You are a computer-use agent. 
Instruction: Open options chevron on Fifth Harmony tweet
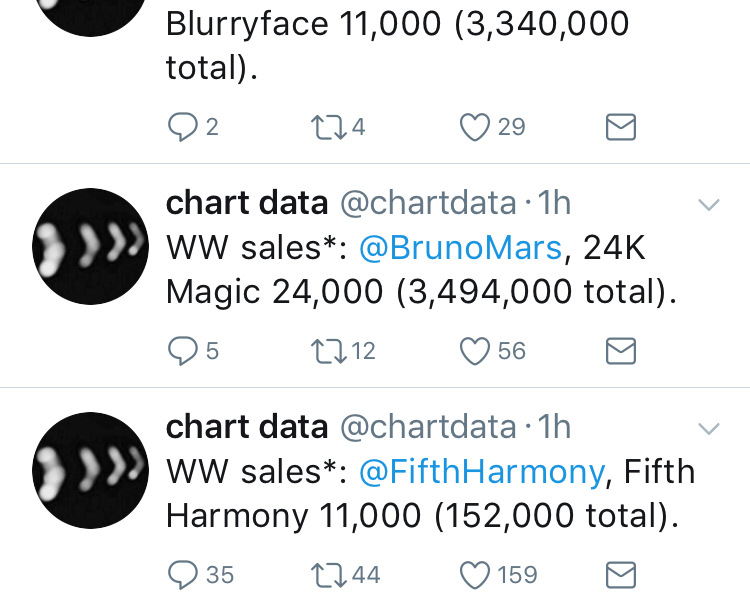(x=709, y=429)
